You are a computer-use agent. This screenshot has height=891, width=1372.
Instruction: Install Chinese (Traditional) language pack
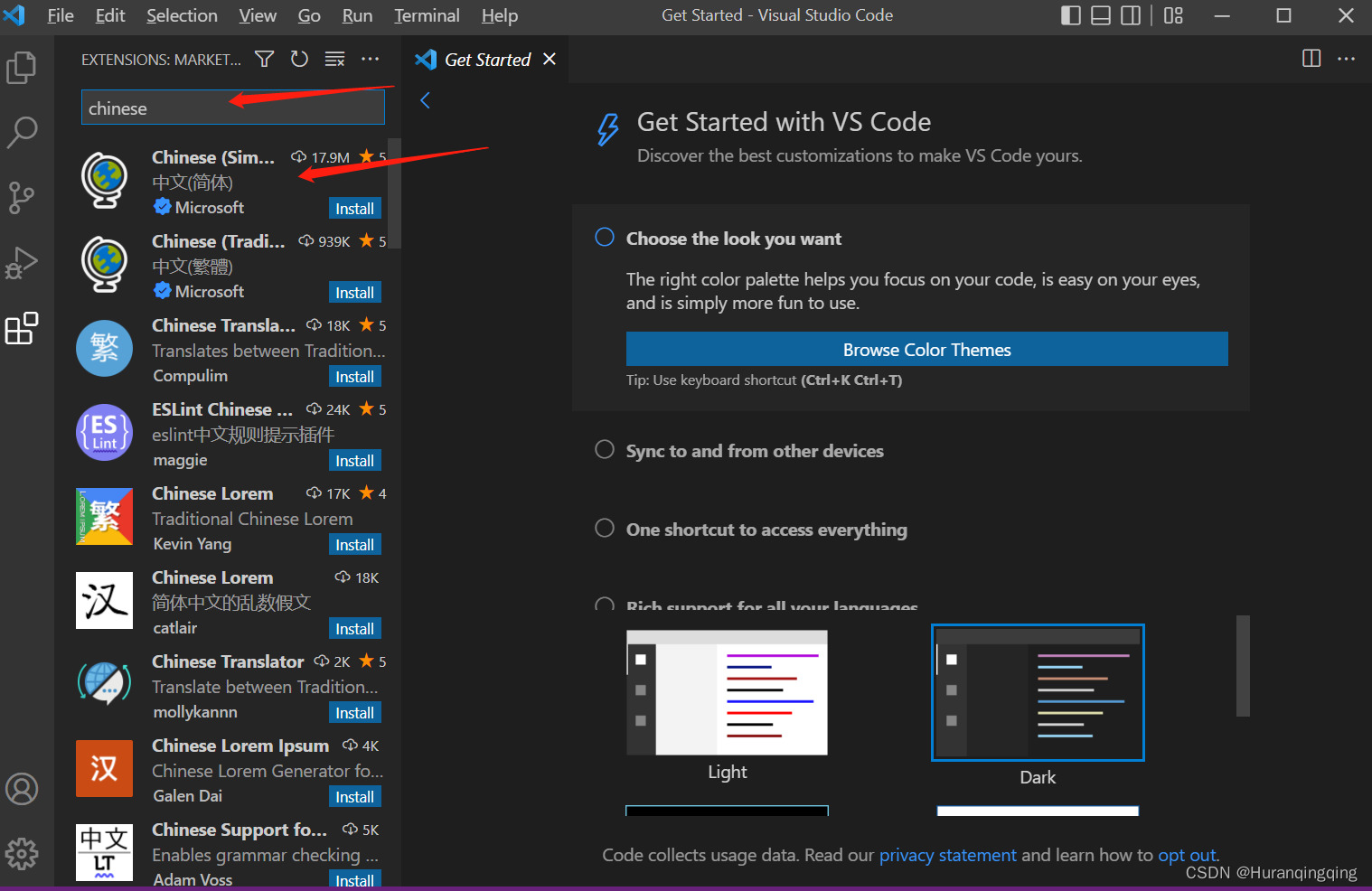(354, 293)
